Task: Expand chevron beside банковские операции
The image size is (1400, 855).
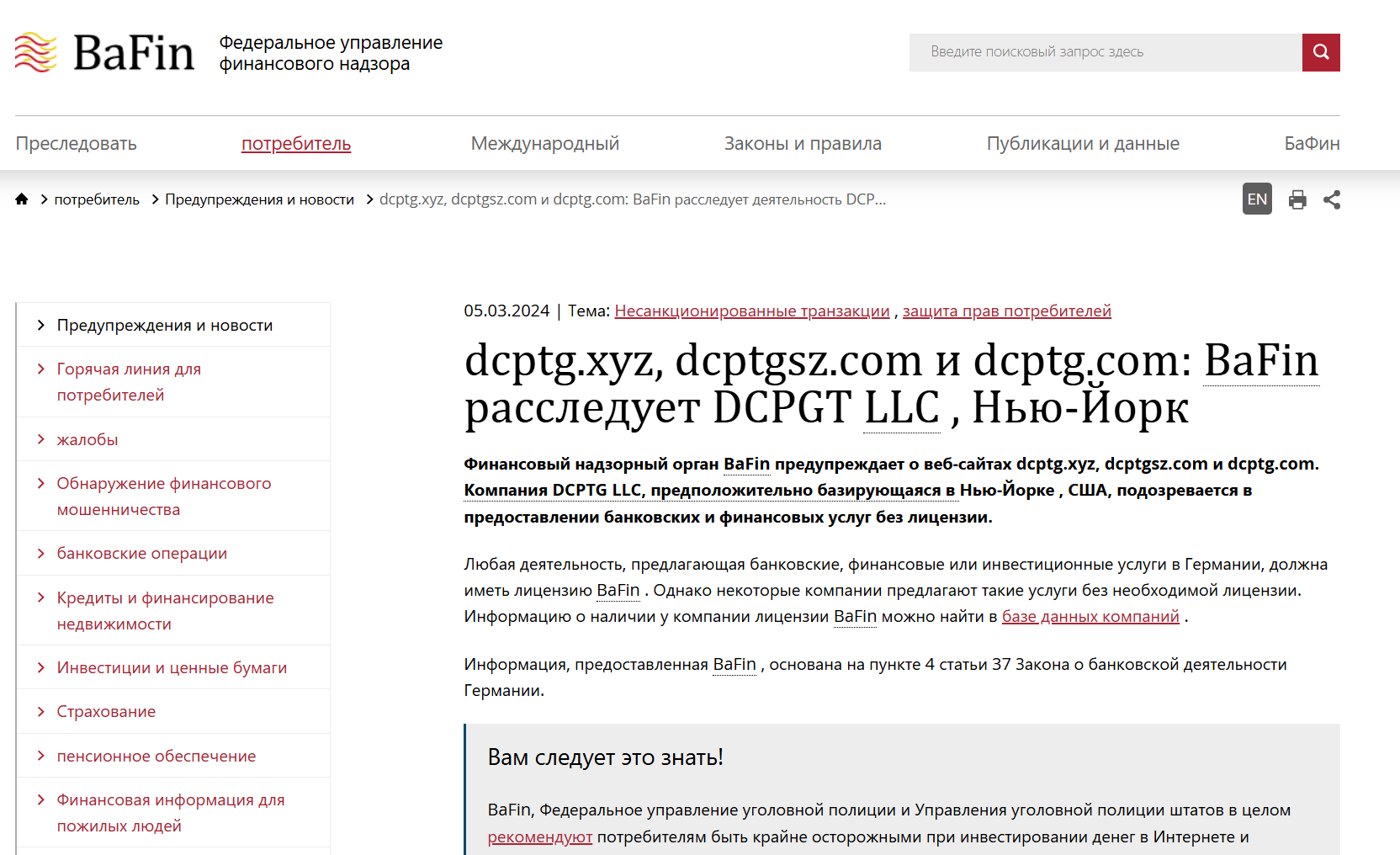Action: [x=41, y=553]
